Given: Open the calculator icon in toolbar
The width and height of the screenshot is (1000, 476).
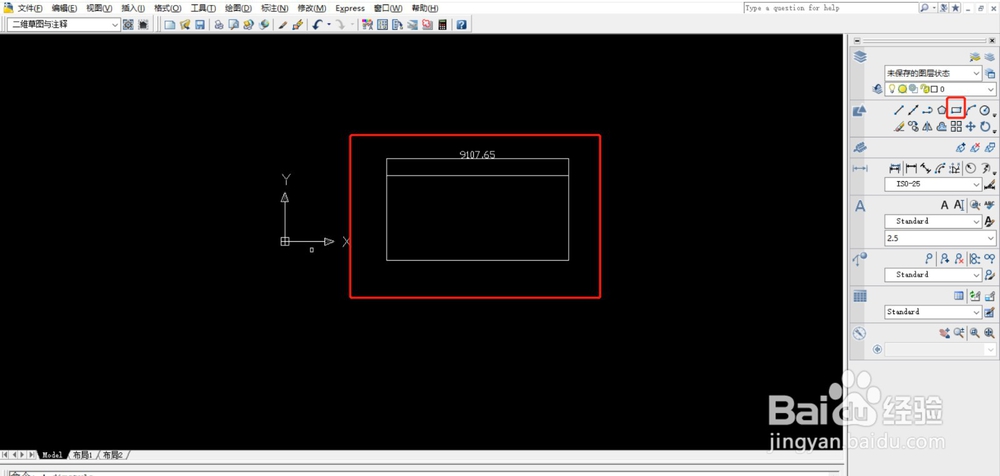Looking at the screenshot, I should point(443,25).
